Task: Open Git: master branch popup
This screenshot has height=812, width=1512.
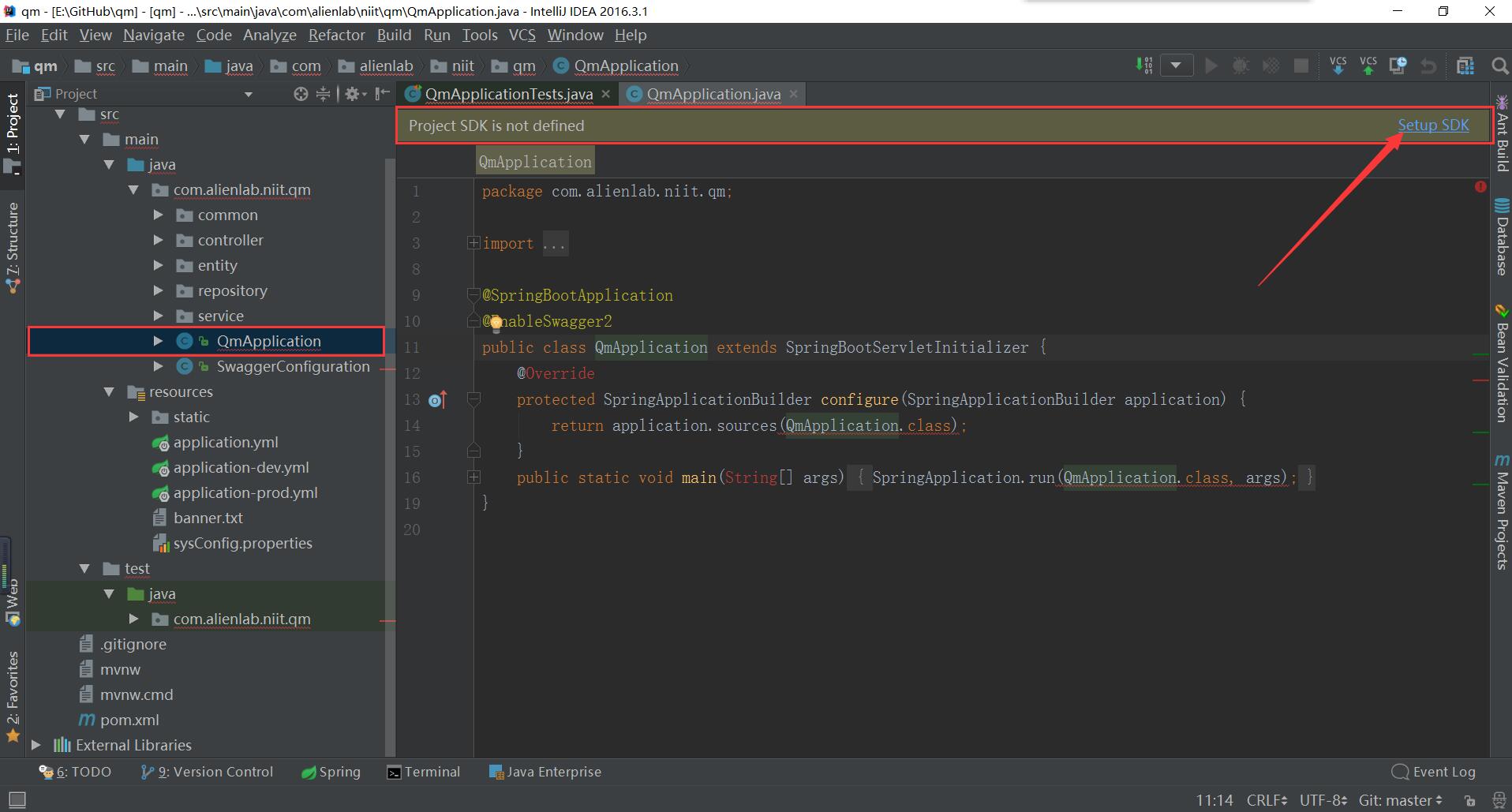Action: tap(1401, 800)
